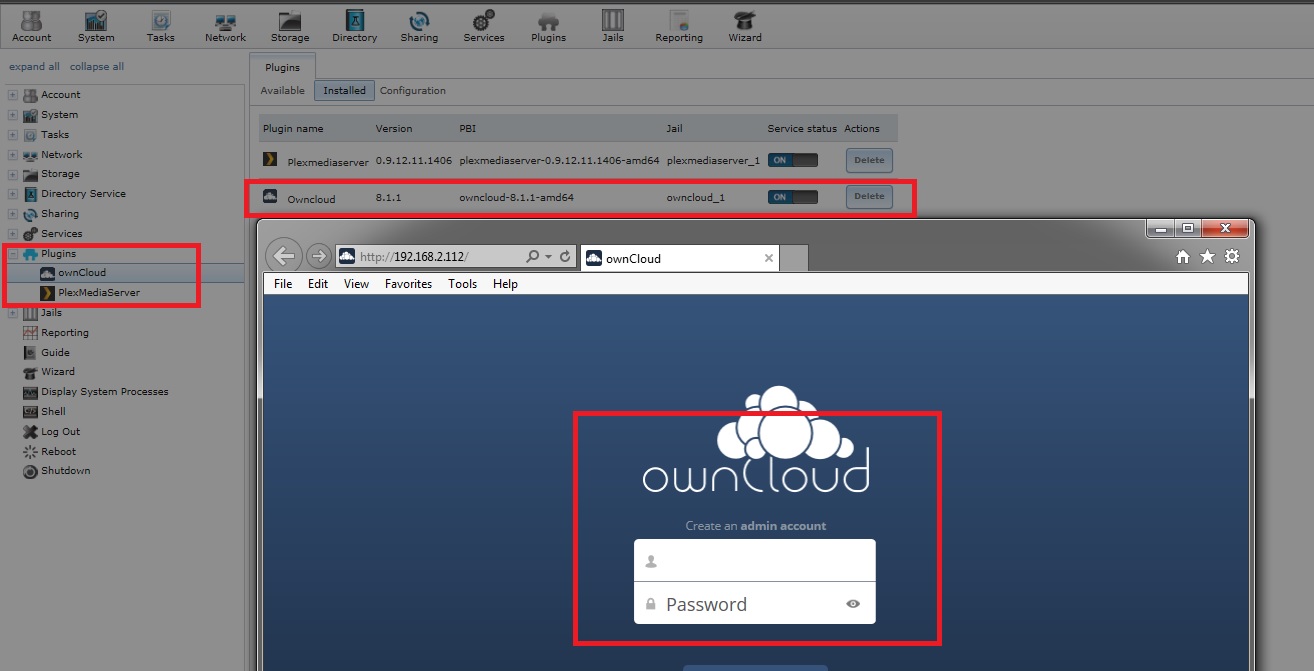Open the Services toolbar icon

pyautogui.click(x=484, y=26)
